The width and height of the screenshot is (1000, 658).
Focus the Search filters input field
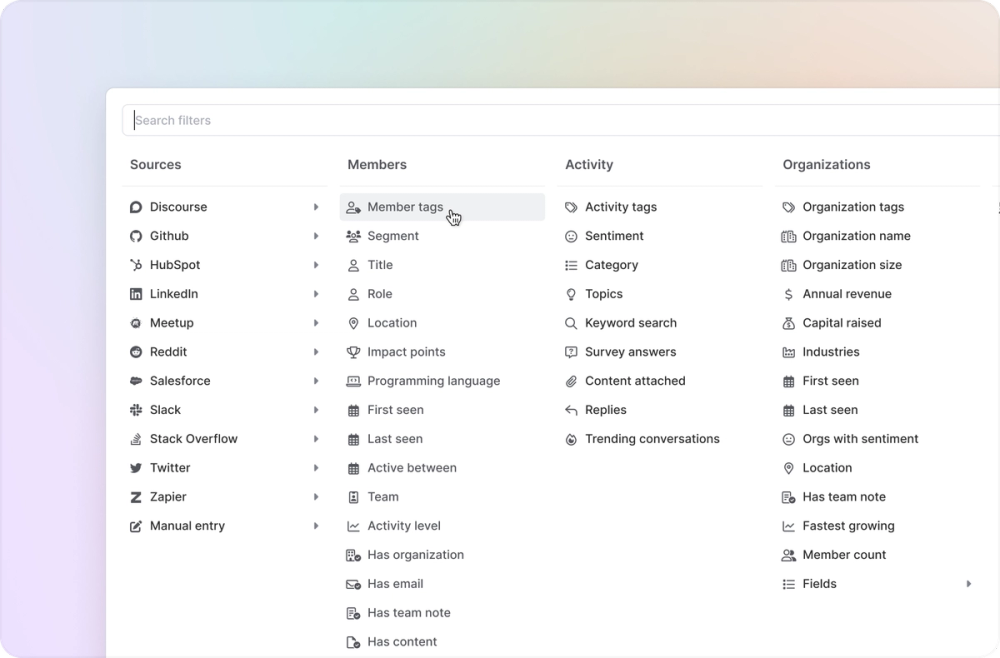point(561,121)
